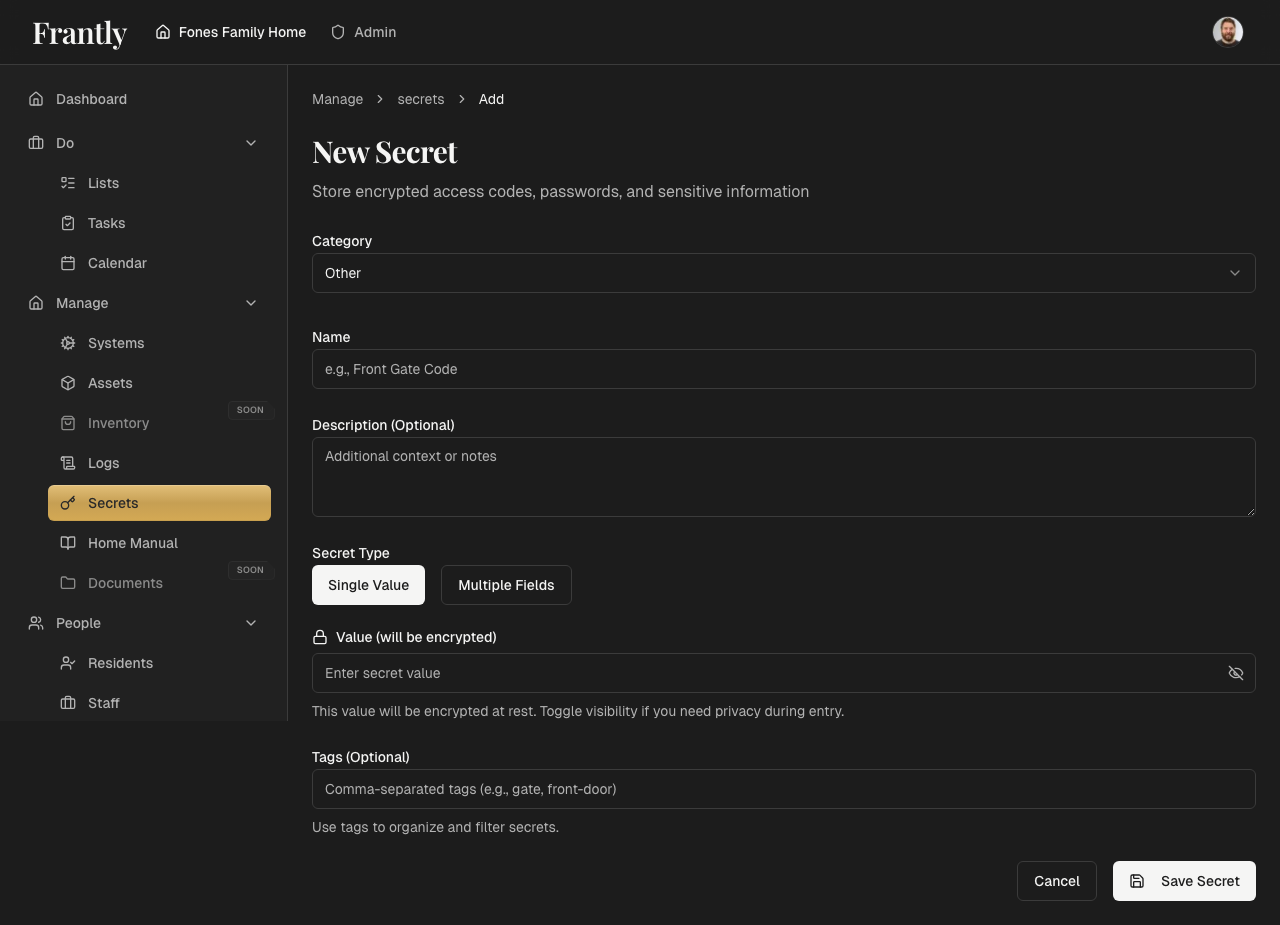Navigate to secrets in the breadcrumb
Viewport: 1280px width, 925px height.
pos(420,99)
